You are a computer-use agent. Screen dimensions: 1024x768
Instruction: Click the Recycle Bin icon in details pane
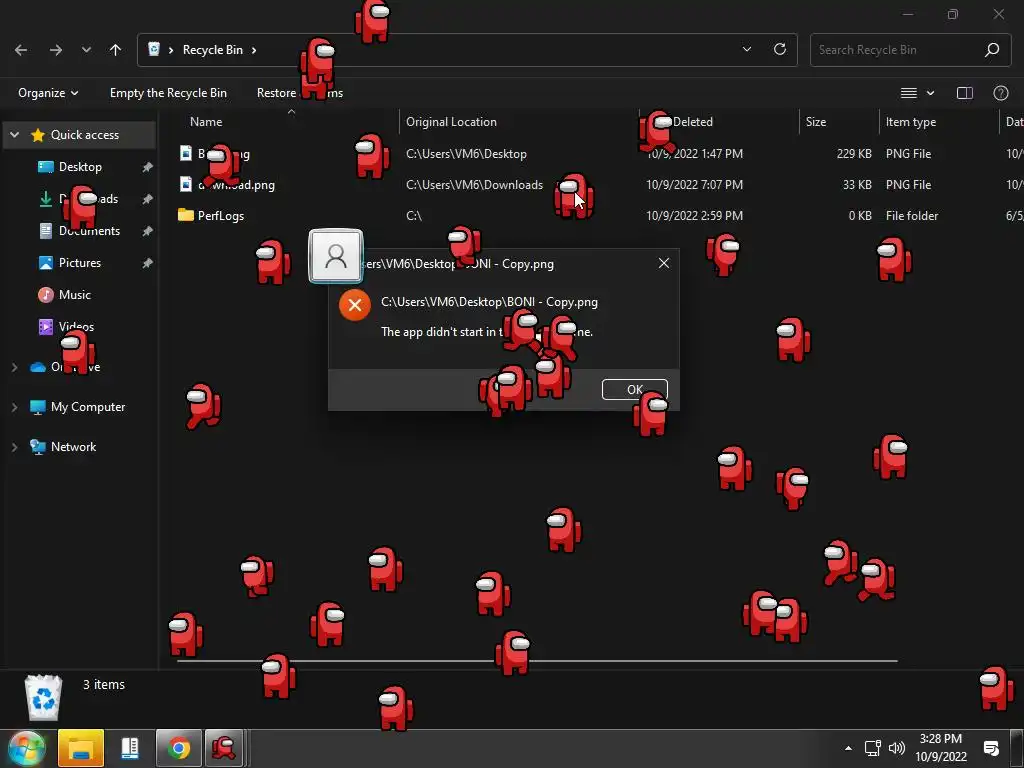[x=43, y=697]
